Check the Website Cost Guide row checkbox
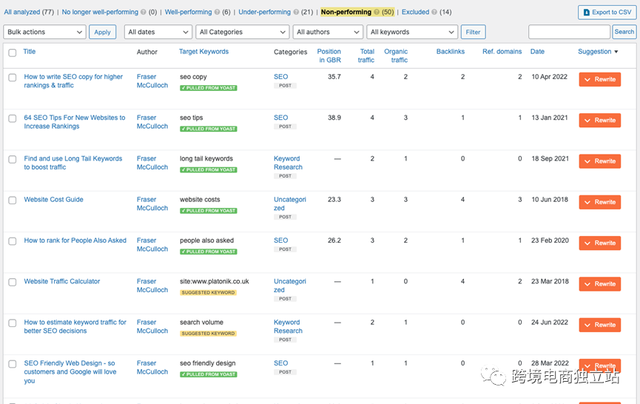 (x=11, y=200)
